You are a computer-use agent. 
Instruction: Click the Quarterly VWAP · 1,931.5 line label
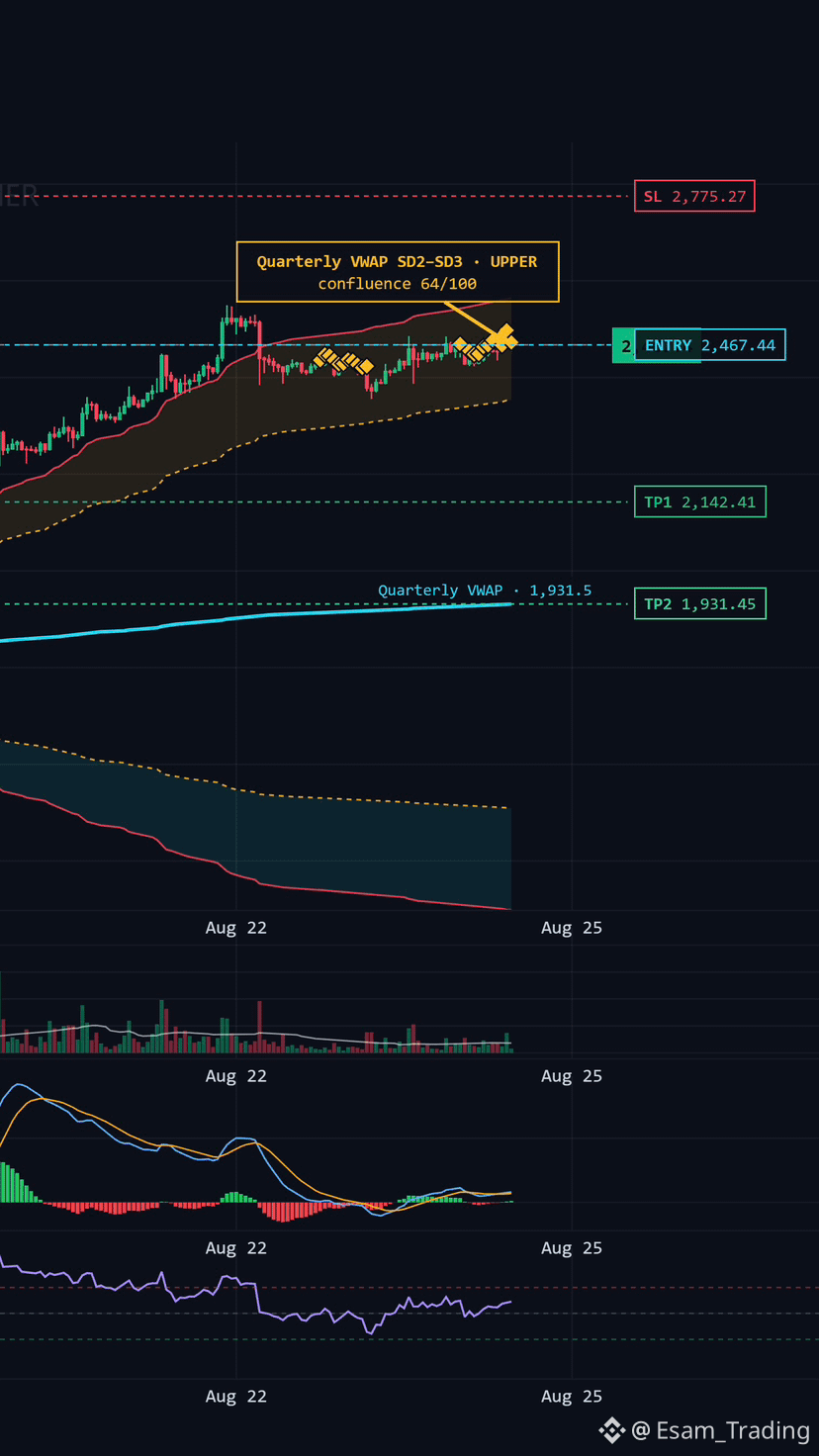coord(485,591)
